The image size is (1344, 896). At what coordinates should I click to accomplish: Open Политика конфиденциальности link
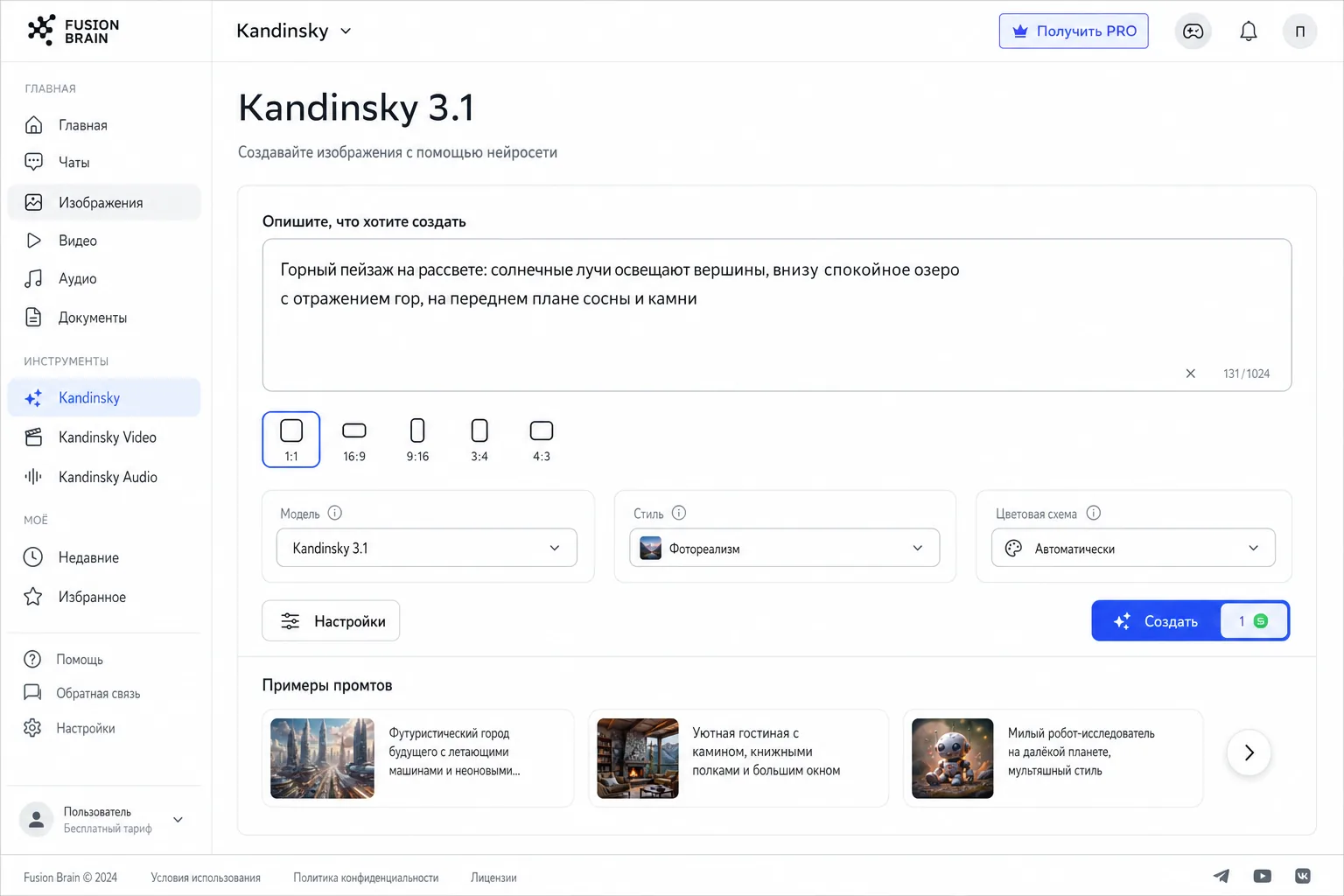coord(366,878)
